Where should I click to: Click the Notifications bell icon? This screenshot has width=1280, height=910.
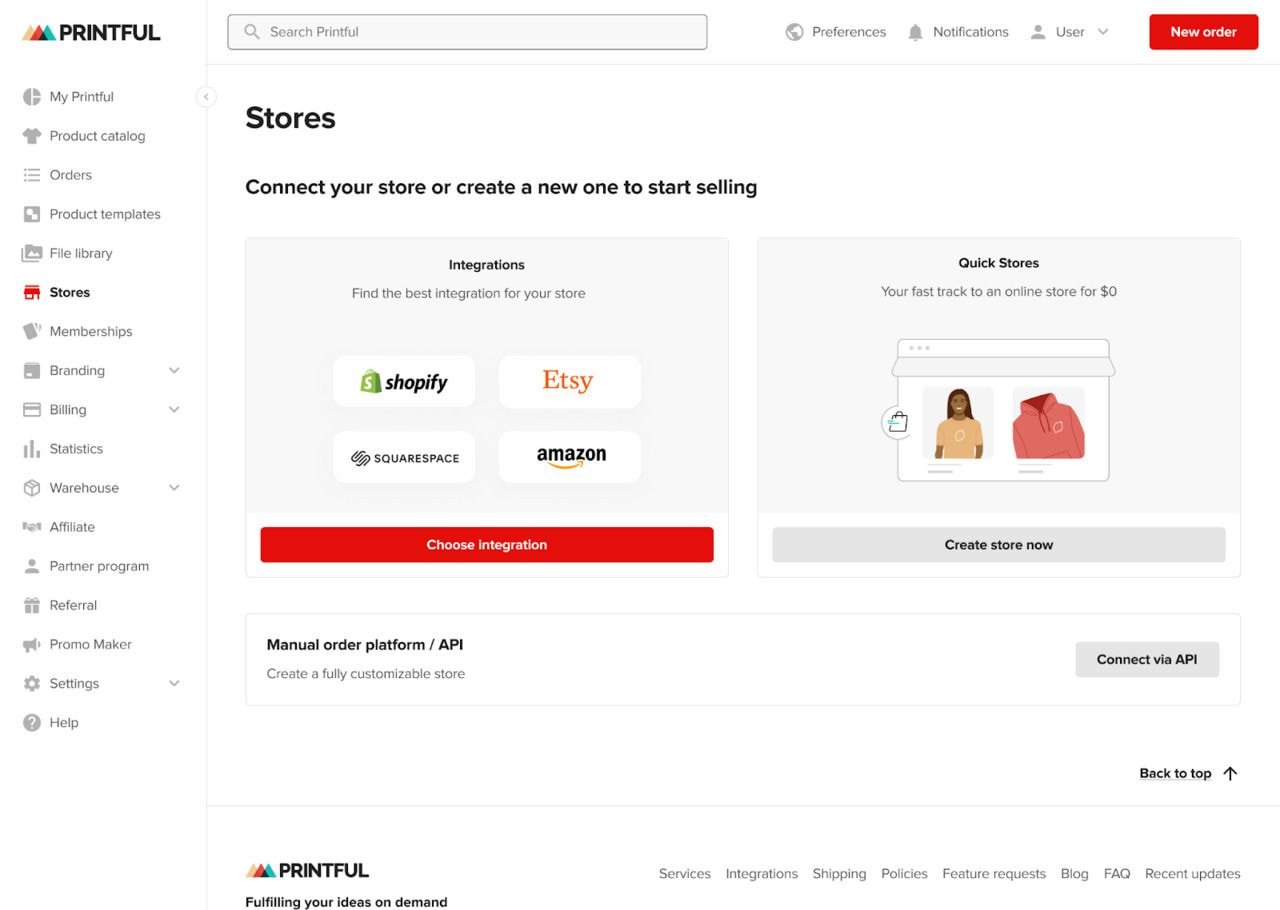915,32
